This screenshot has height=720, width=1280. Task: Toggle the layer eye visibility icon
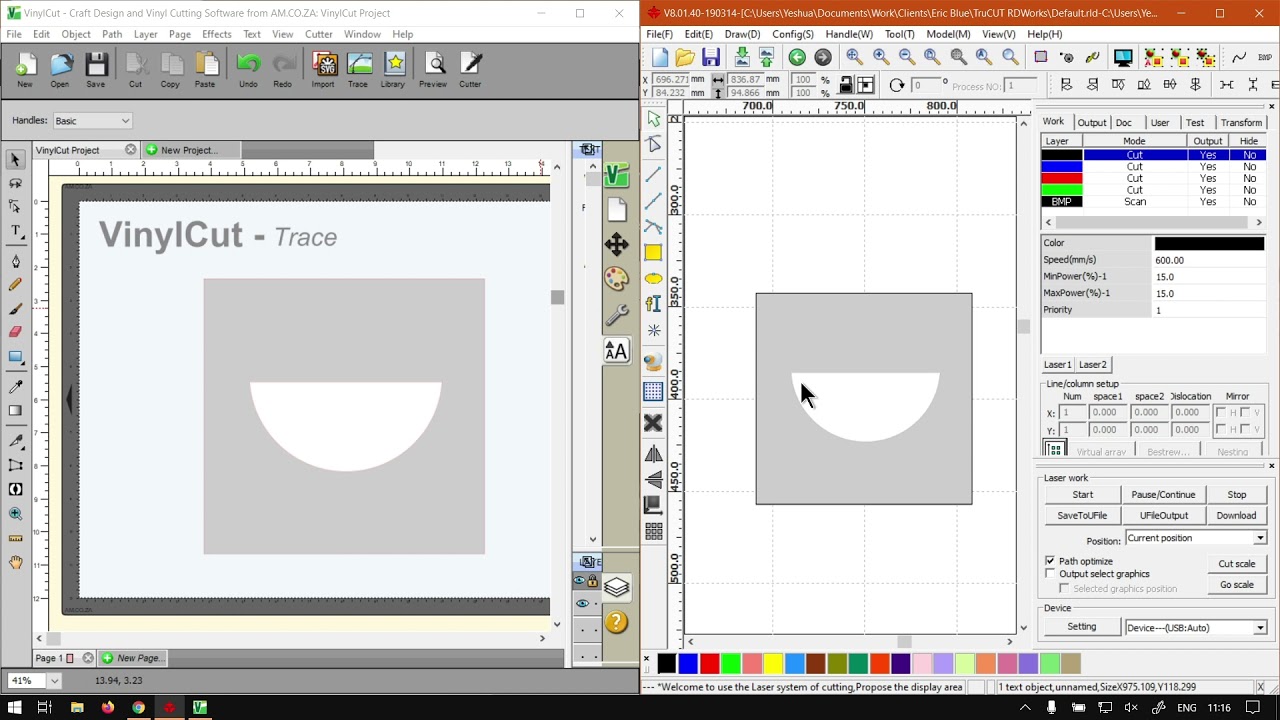[x=580, y=581]
